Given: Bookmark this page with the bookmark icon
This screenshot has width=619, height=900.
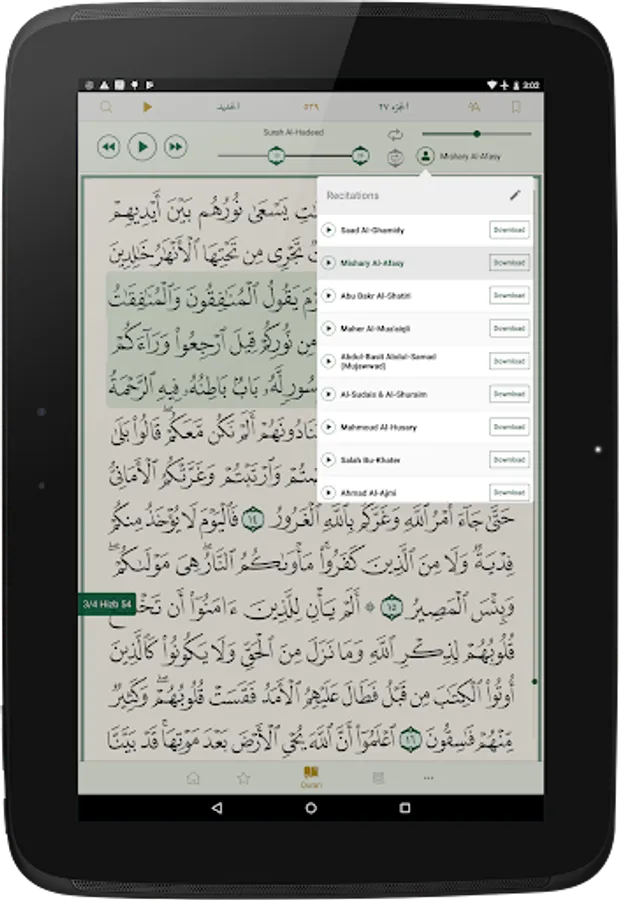Looking at the screenshot, I should (516, 107).
